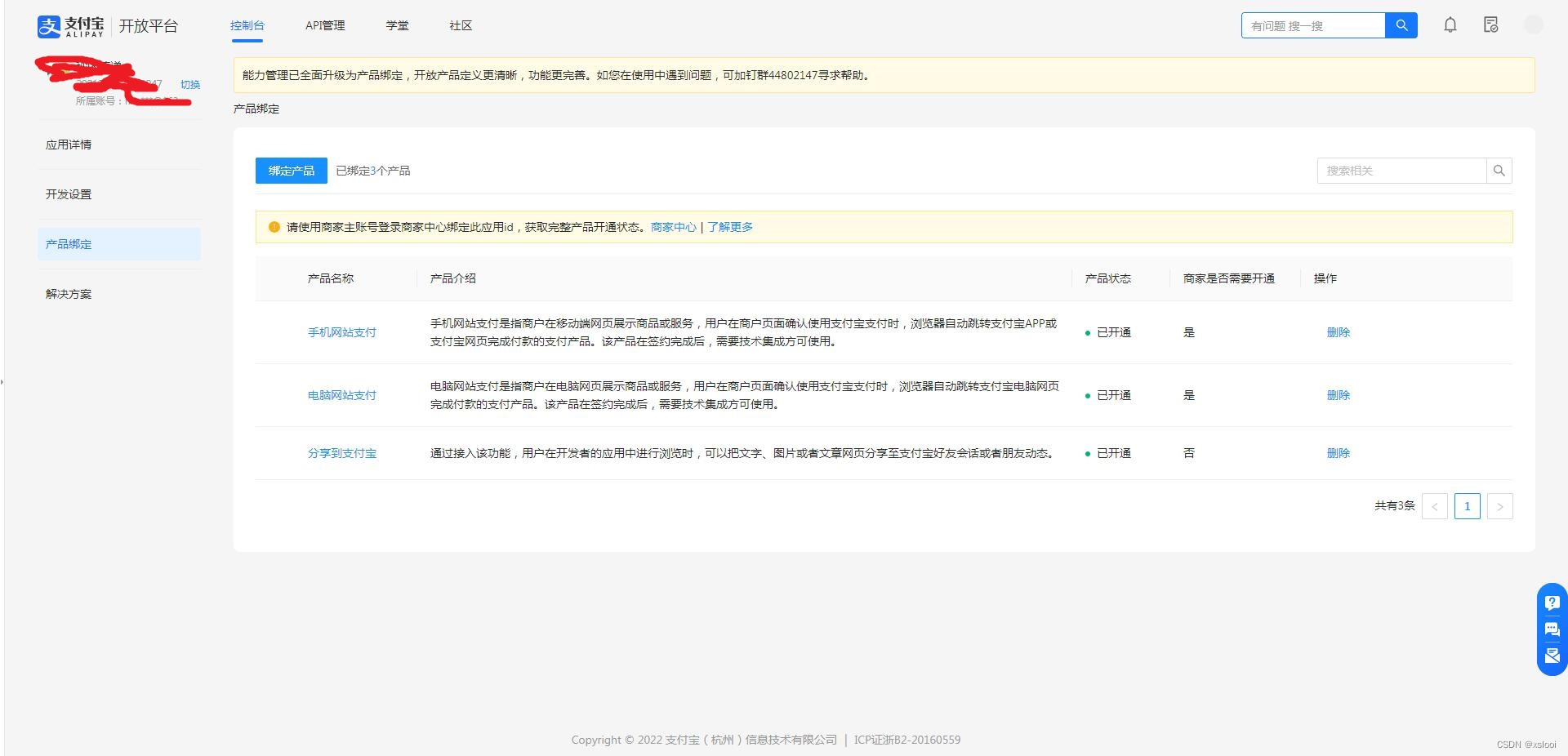
Task: Click the ICP证浙B2-20160559 footer text
Action: point(907,740)
